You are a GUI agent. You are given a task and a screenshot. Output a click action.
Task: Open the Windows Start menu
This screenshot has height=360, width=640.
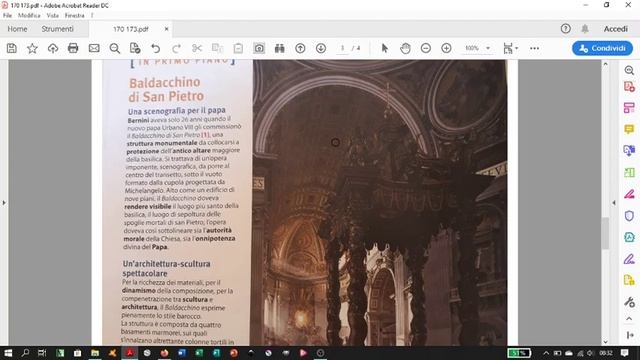(x=8, y=353)
